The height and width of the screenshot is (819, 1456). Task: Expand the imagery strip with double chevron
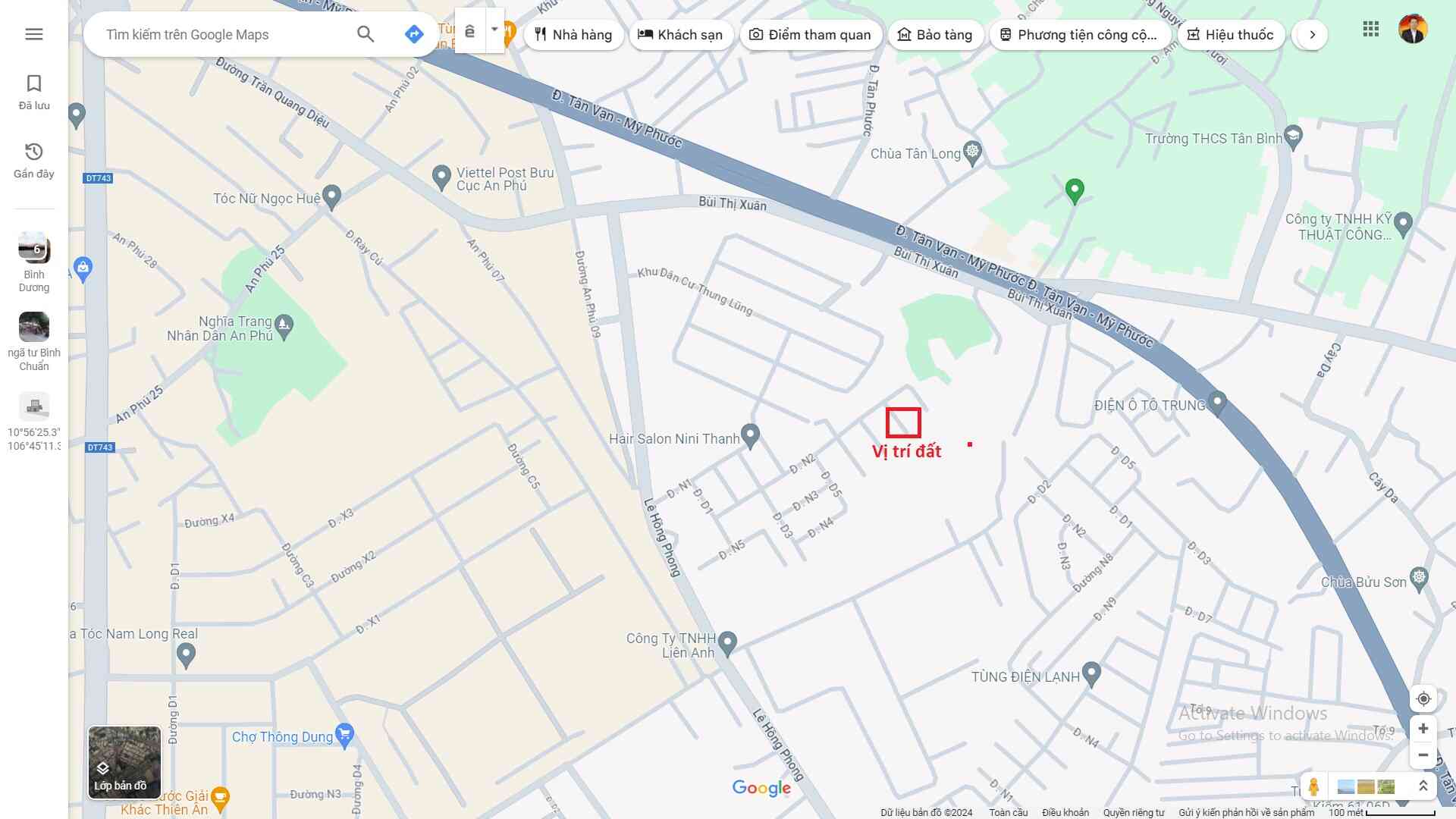[x=1423, y=786]
